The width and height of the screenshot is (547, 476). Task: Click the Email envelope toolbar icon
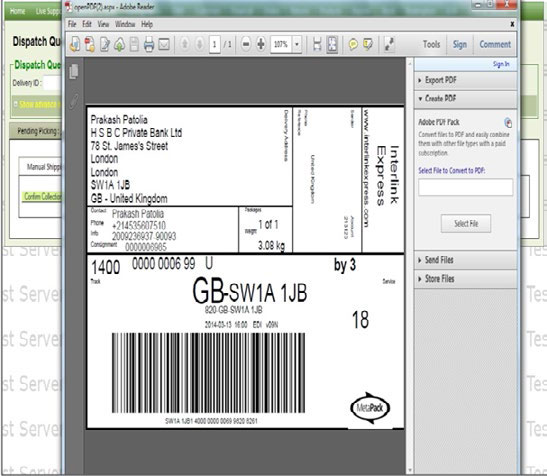tap(164, 44)
